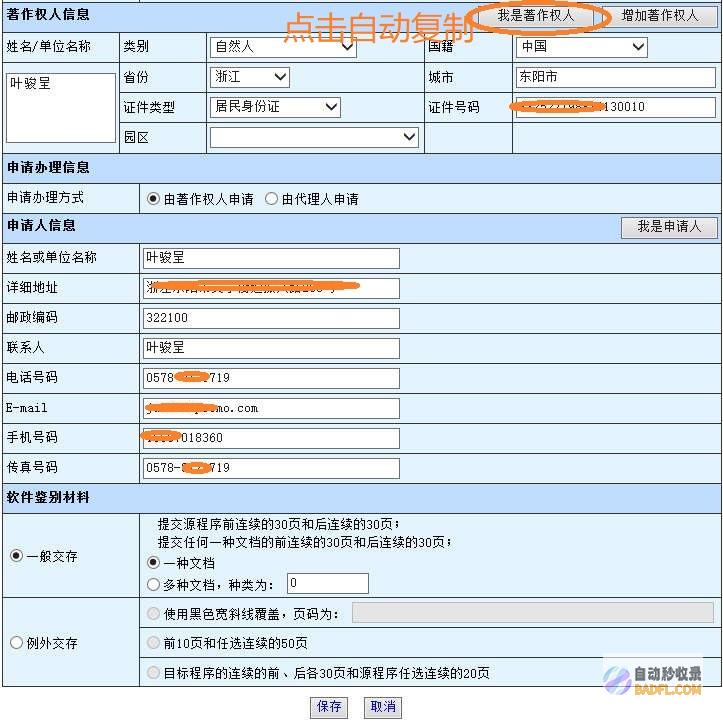Click the 著作权人信息 section heading
Screen dimensions: 723x723
coord(48,15)
